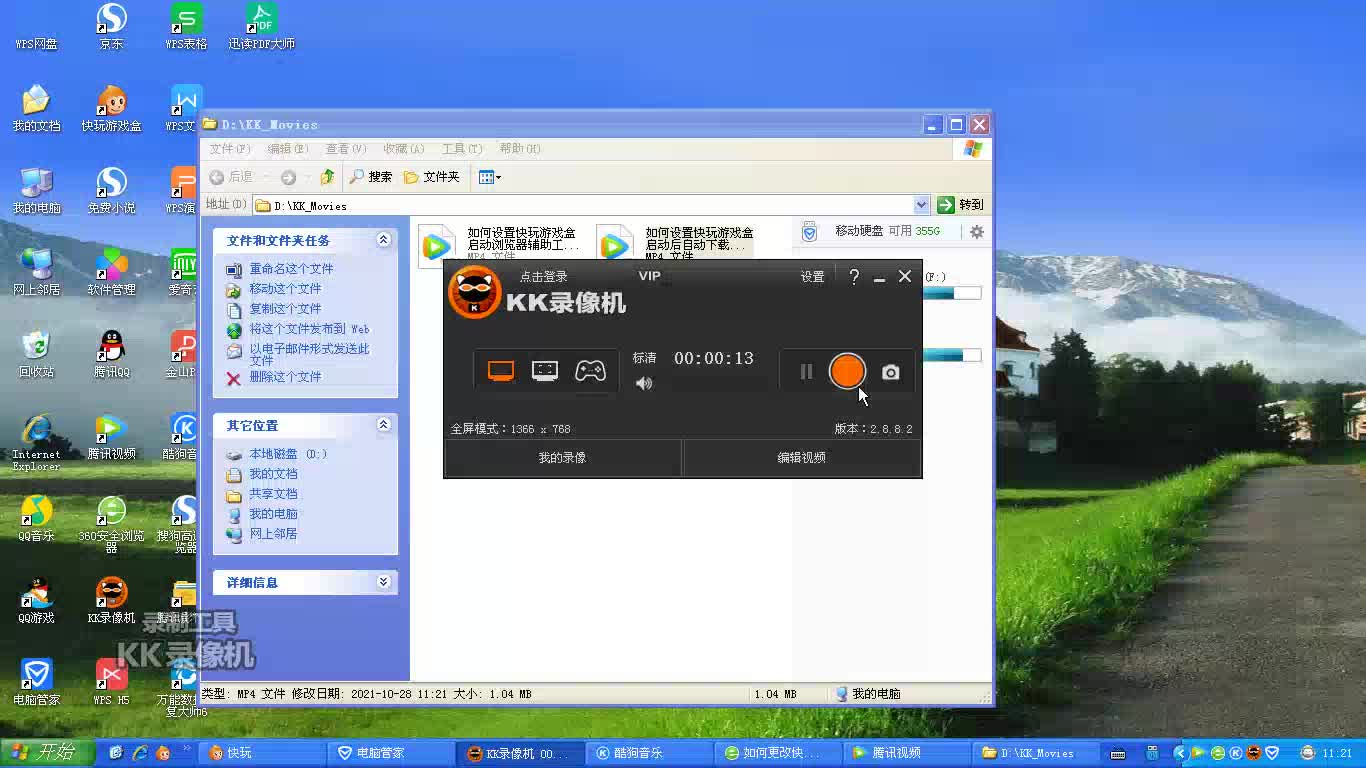Expand the address bar dropdown arrow
The width and height of the screenshot is (1366, 768).
click(921, 205)
